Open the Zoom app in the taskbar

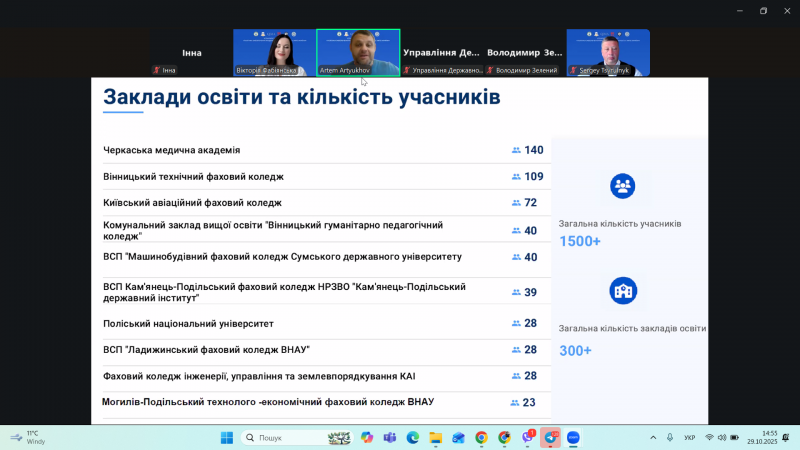574,438
